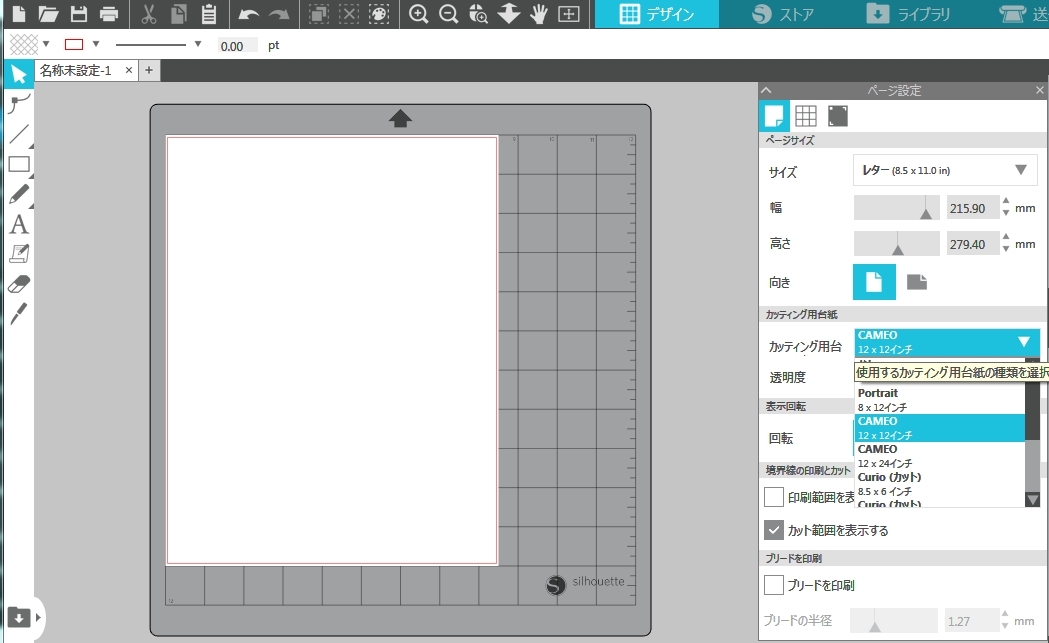The width and height of the screenshot is (1049, 643).
Task: Click the Undo arrow icon
Action: coord(249,14)
